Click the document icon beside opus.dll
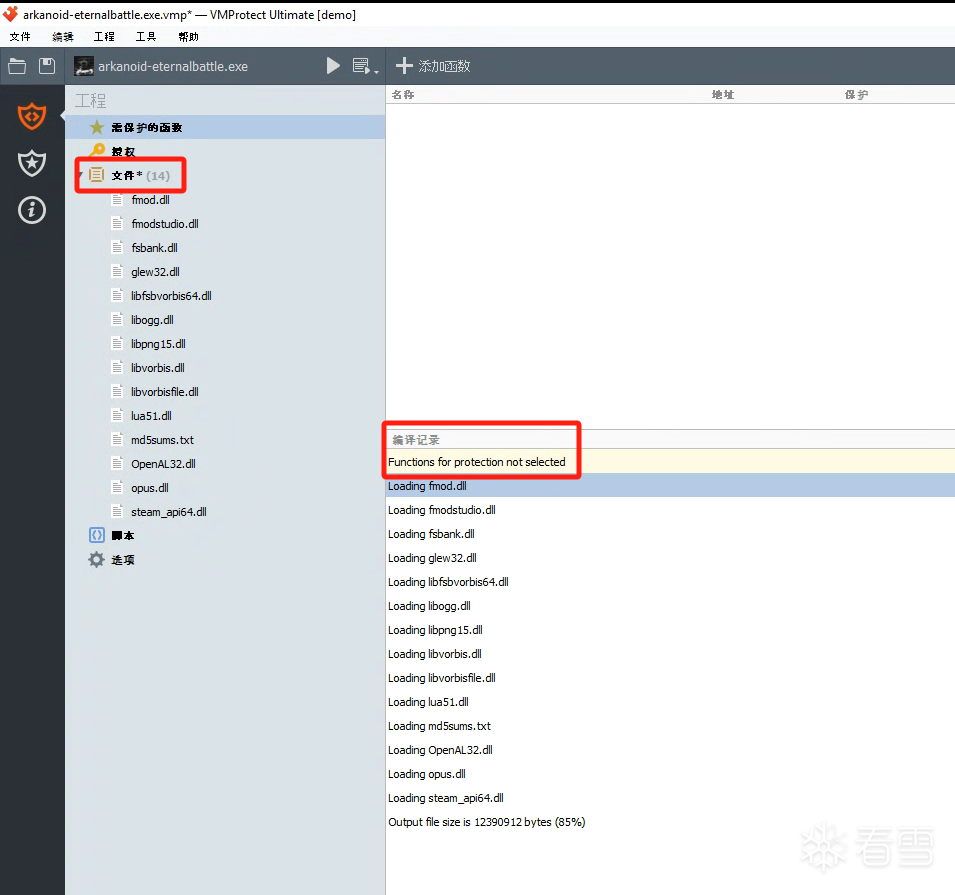Viewport: 955px width, 895px height. tap(117, 487)
